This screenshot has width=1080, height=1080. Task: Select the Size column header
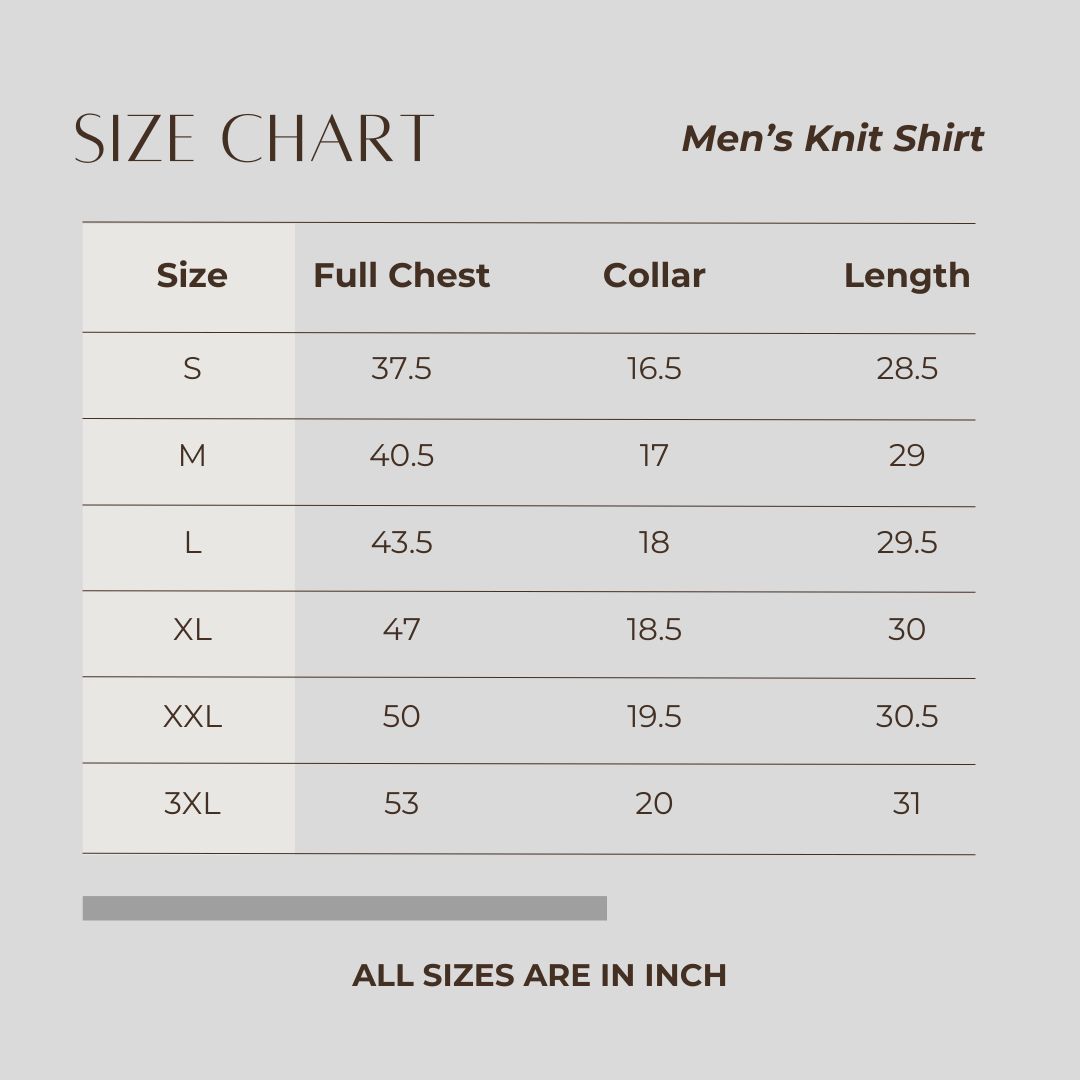click(192, 276)
